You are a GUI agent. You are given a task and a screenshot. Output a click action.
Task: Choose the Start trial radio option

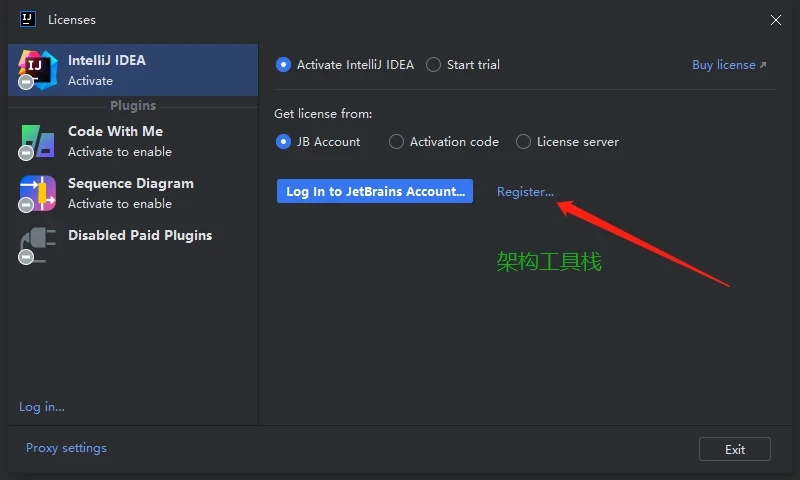(433, 65)
